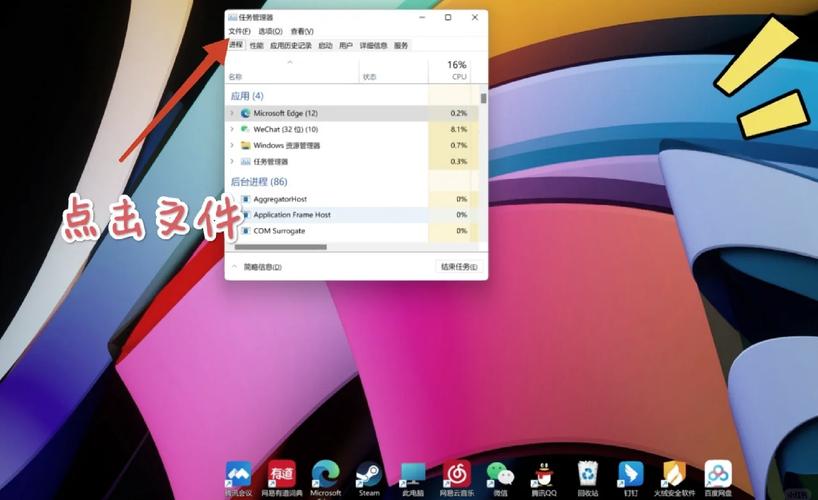The height and width of the screenshot is (500, 818).
Task: Open the 腾讯QQ penguin icon
Action: 543,475
